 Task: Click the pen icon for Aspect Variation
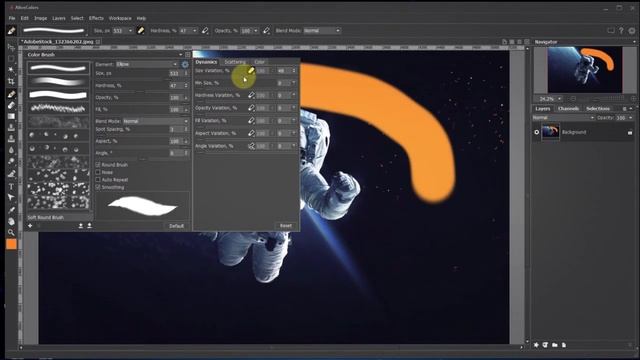point(251,133)
